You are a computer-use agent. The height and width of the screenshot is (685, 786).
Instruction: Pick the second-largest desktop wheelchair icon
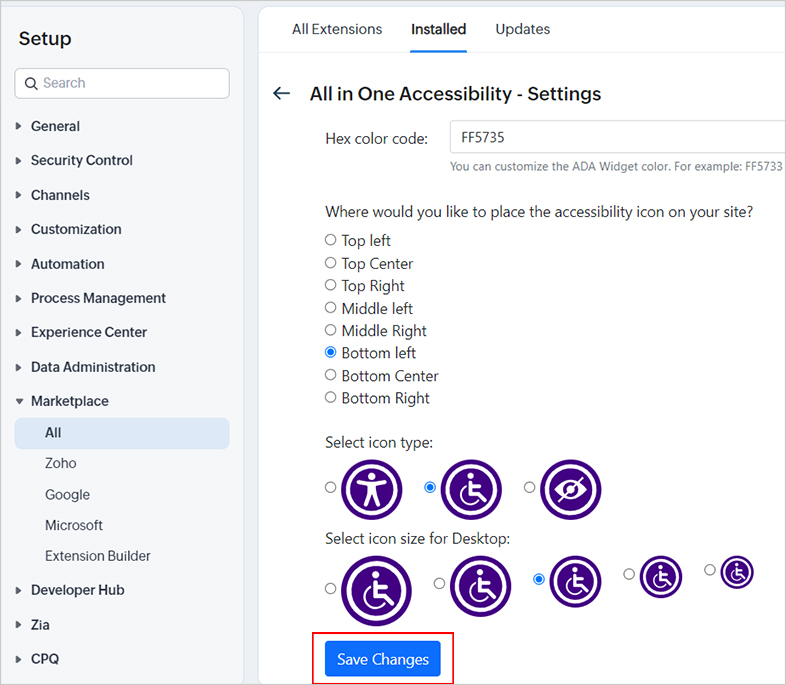480,586
